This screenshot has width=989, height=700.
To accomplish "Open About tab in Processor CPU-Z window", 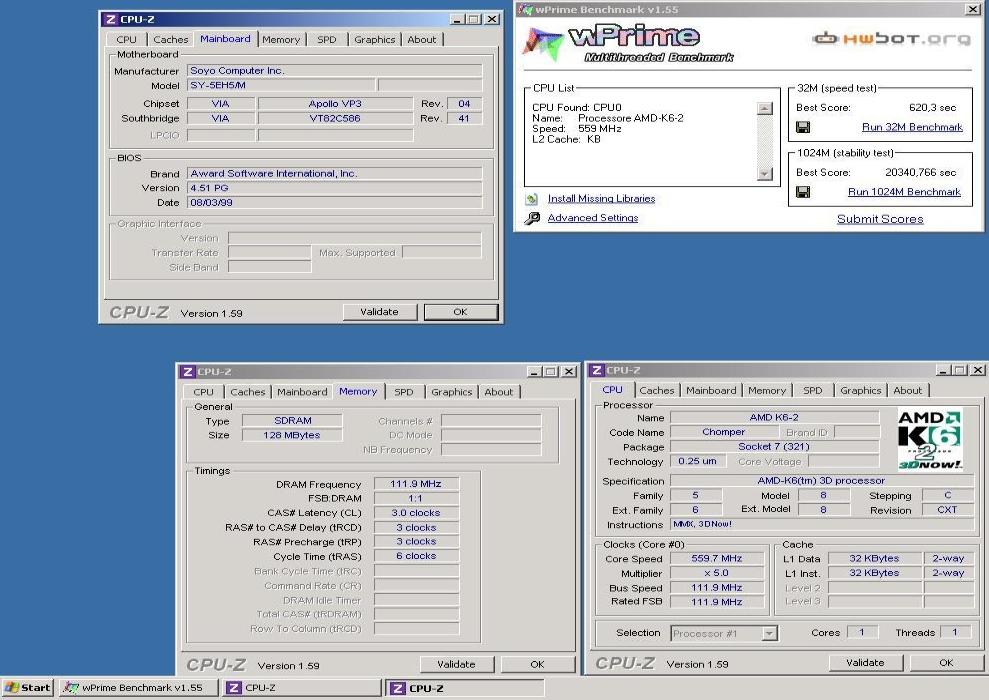I will pos(908,391).
